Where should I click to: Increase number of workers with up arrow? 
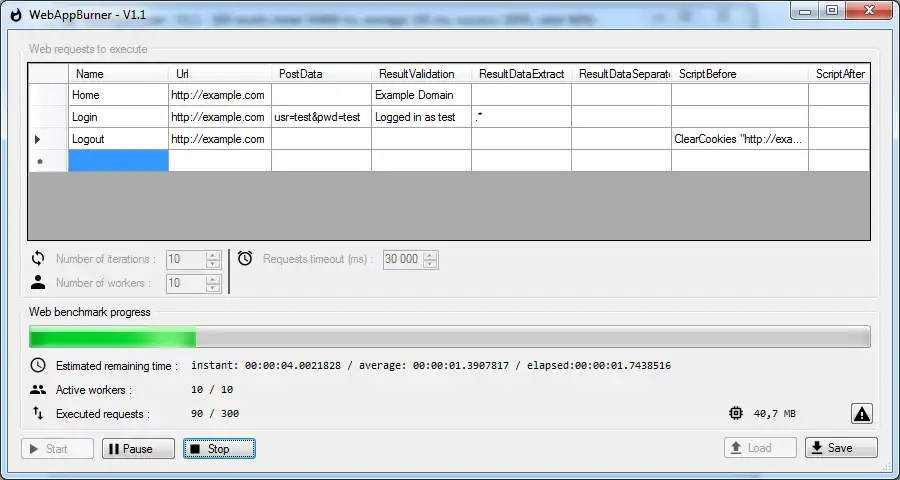(213, 279)
